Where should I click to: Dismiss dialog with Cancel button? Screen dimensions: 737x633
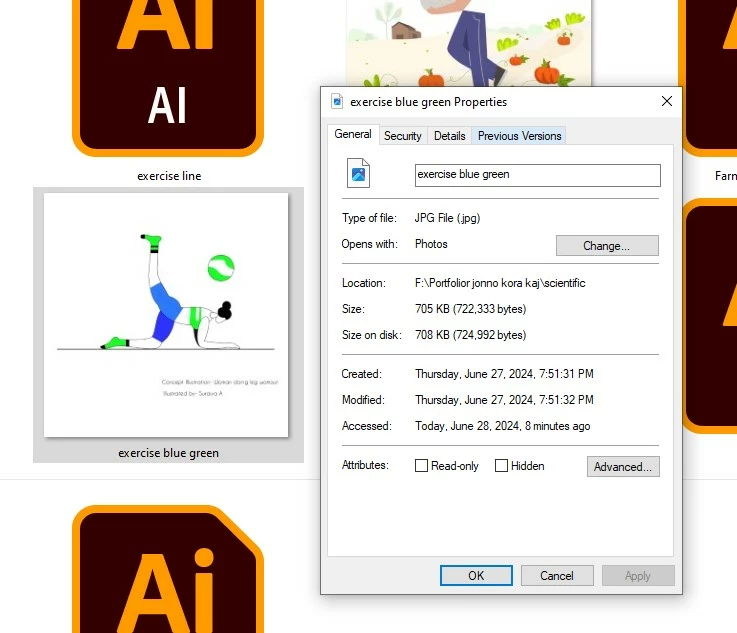557,576
